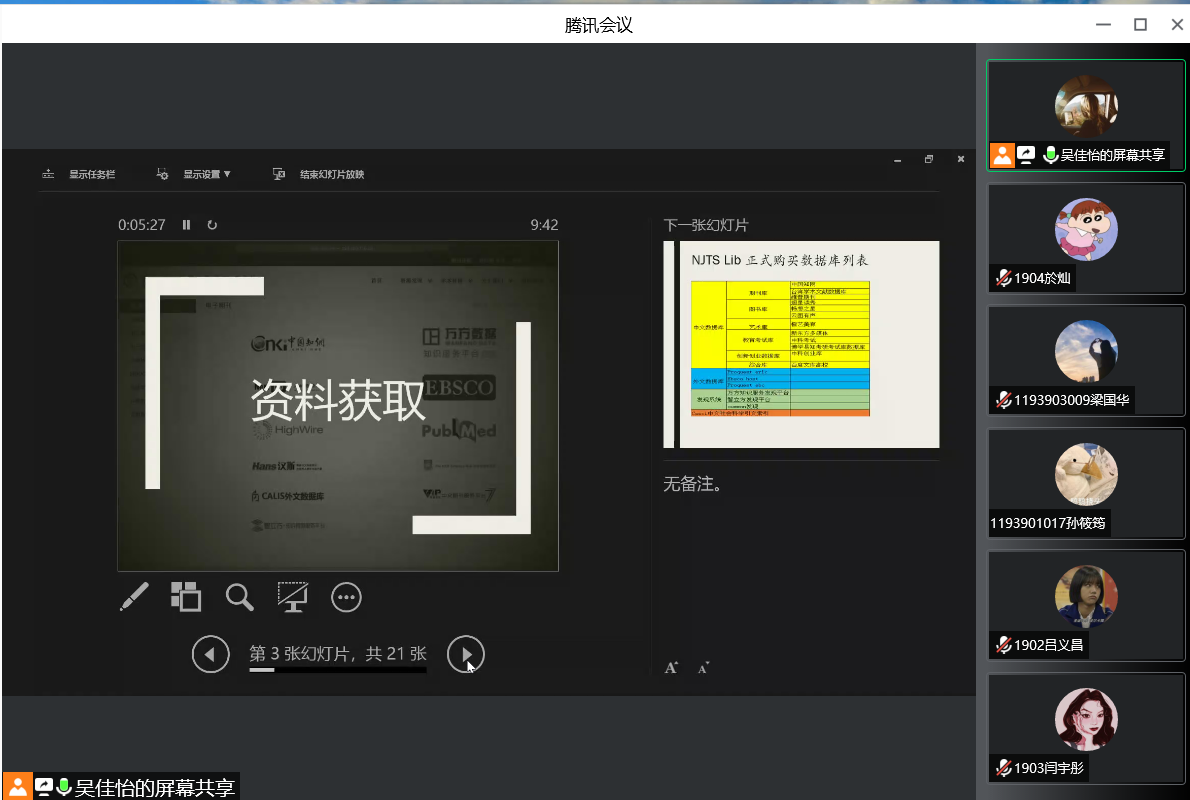The width and height of the screenshot is (1190, 800).
Task: Select the pen and laser pointer tool
Action: [134, 597]
